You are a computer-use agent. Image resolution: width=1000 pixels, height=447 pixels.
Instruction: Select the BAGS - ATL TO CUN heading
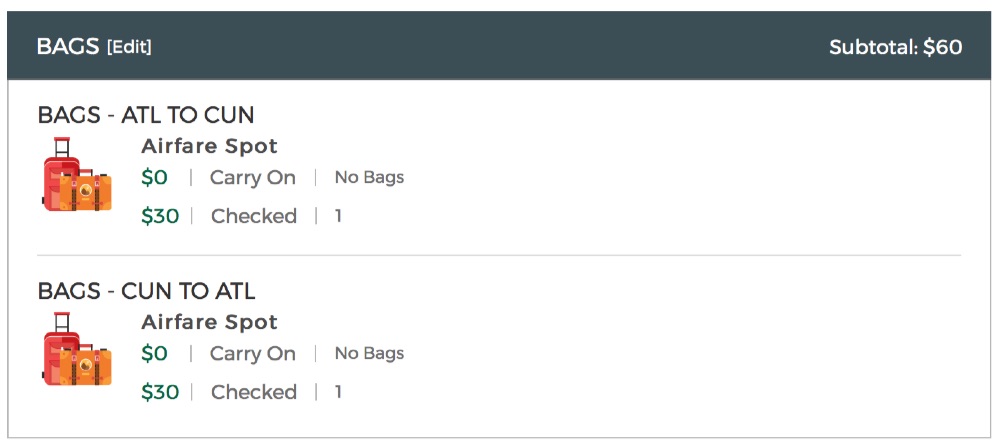pyautogui.click(x=146, y=115)
